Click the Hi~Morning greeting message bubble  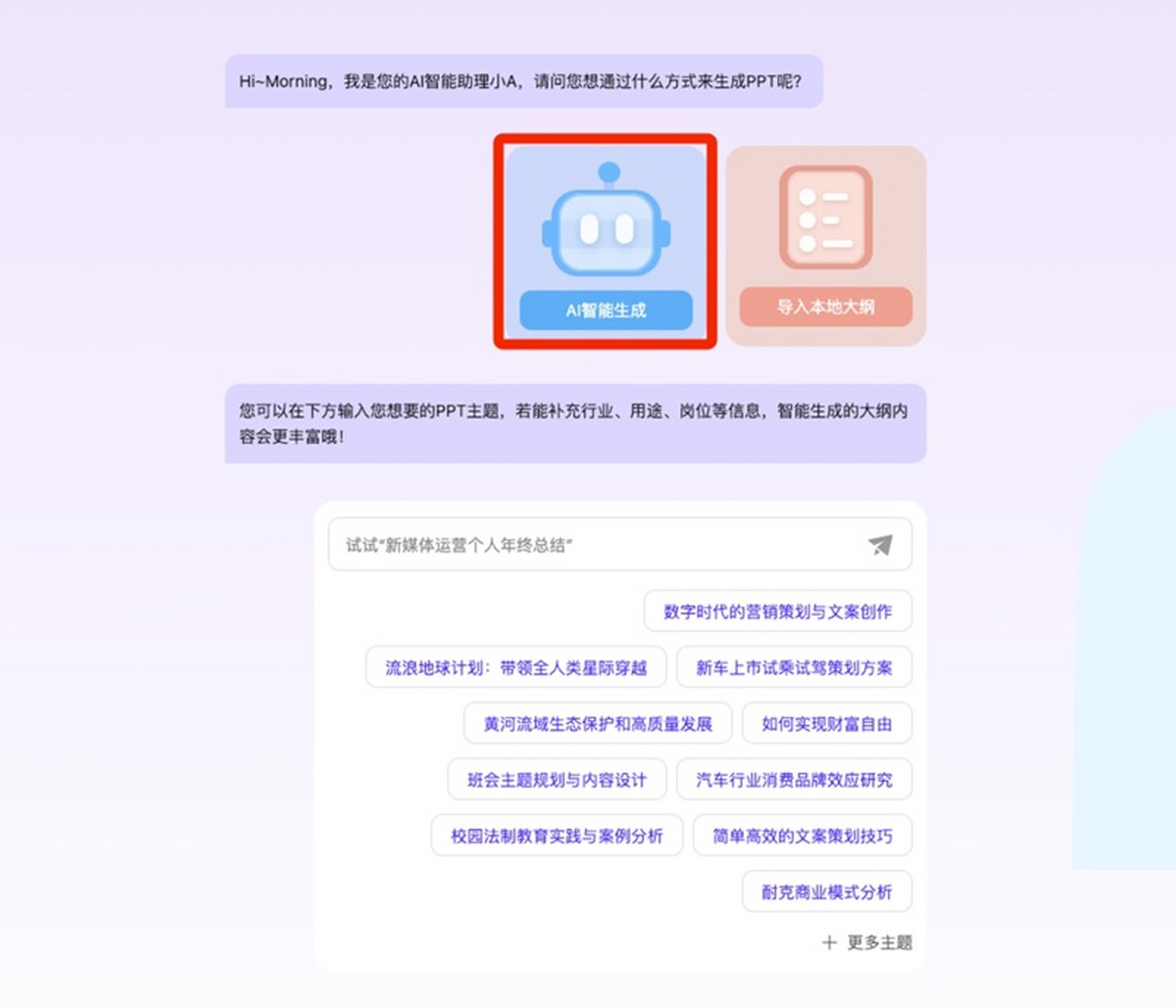pyautogui.click(x=523, y=81)
